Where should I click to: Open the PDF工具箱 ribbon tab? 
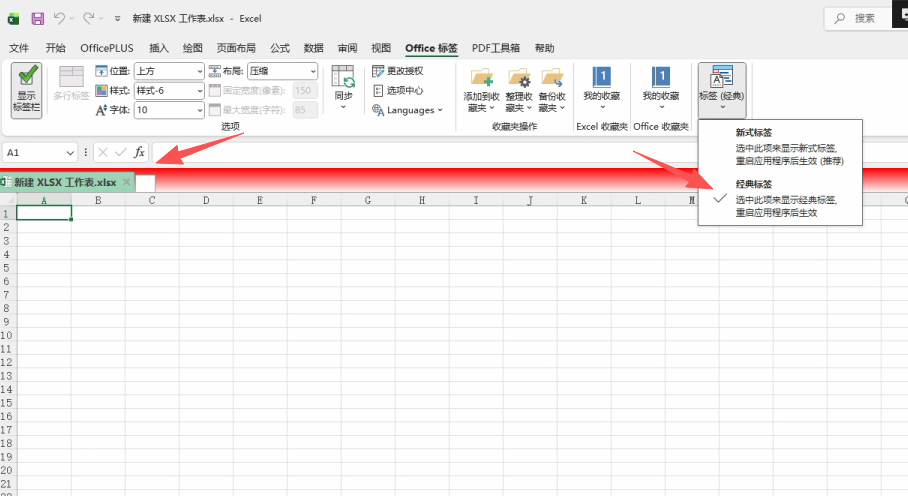tap(496, 47)
